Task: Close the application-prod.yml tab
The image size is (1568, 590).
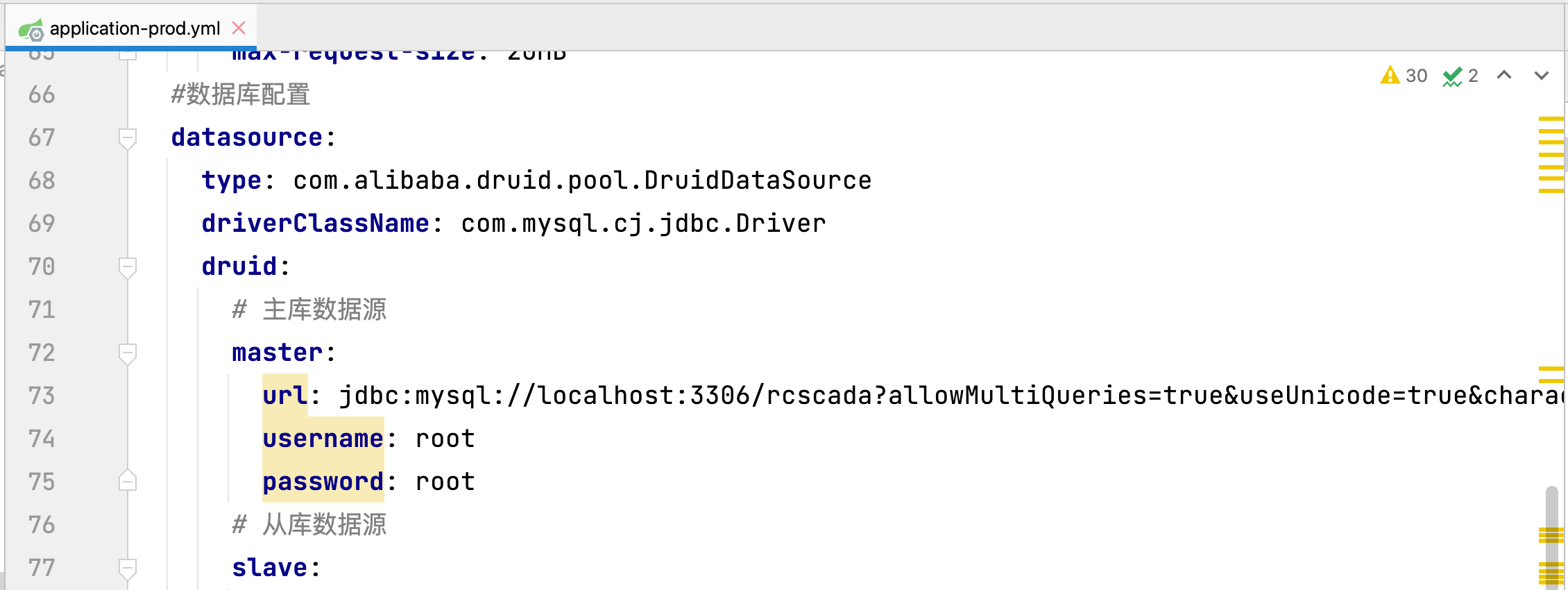Action: (239, 28)
